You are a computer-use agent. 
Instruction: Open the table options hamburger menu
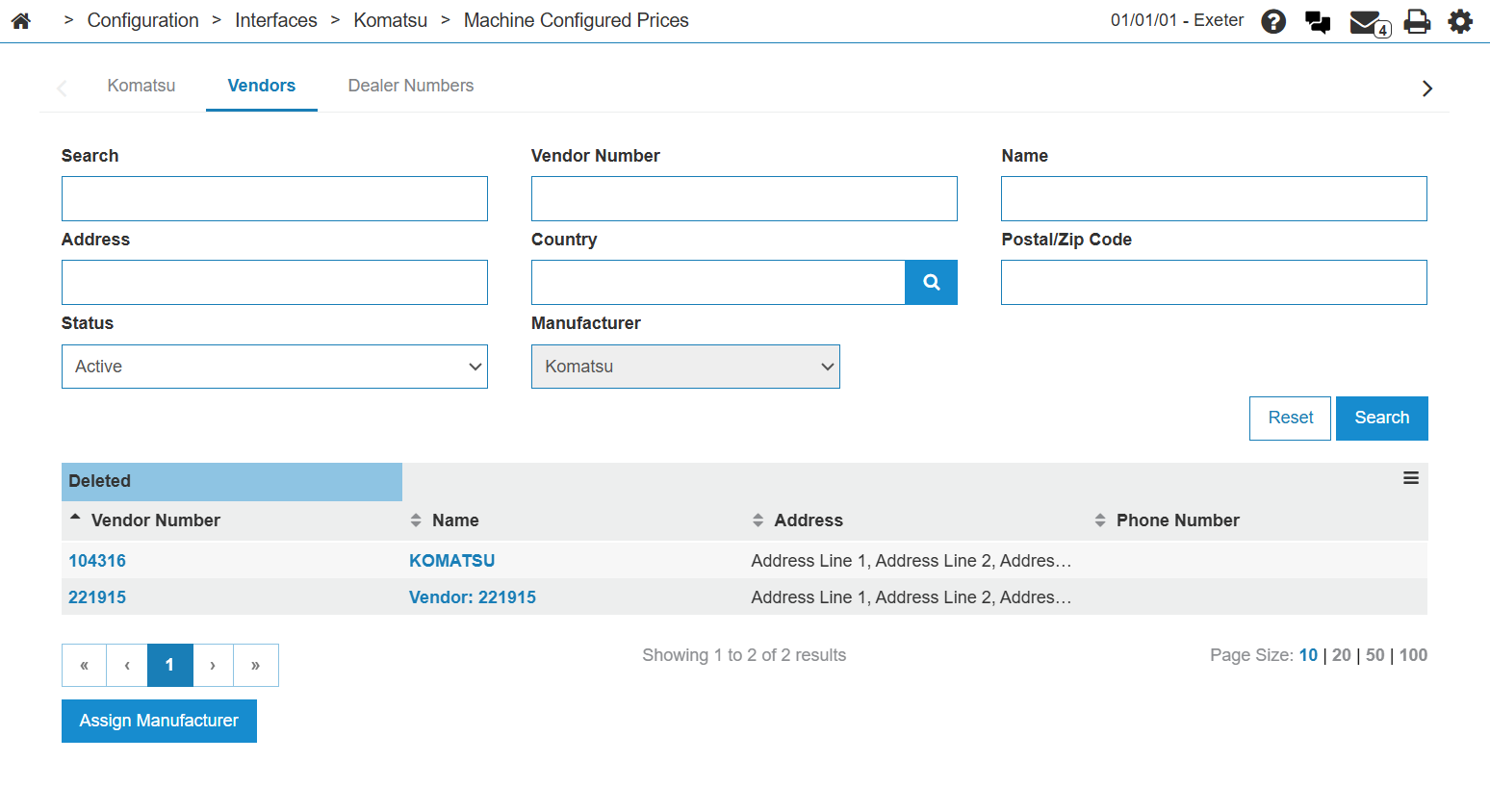coord(1410,478)
